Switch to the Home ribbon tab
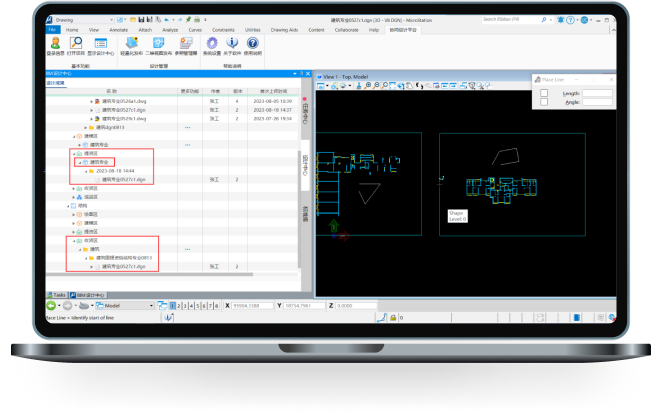663x414 pixels. coord(72,30)
